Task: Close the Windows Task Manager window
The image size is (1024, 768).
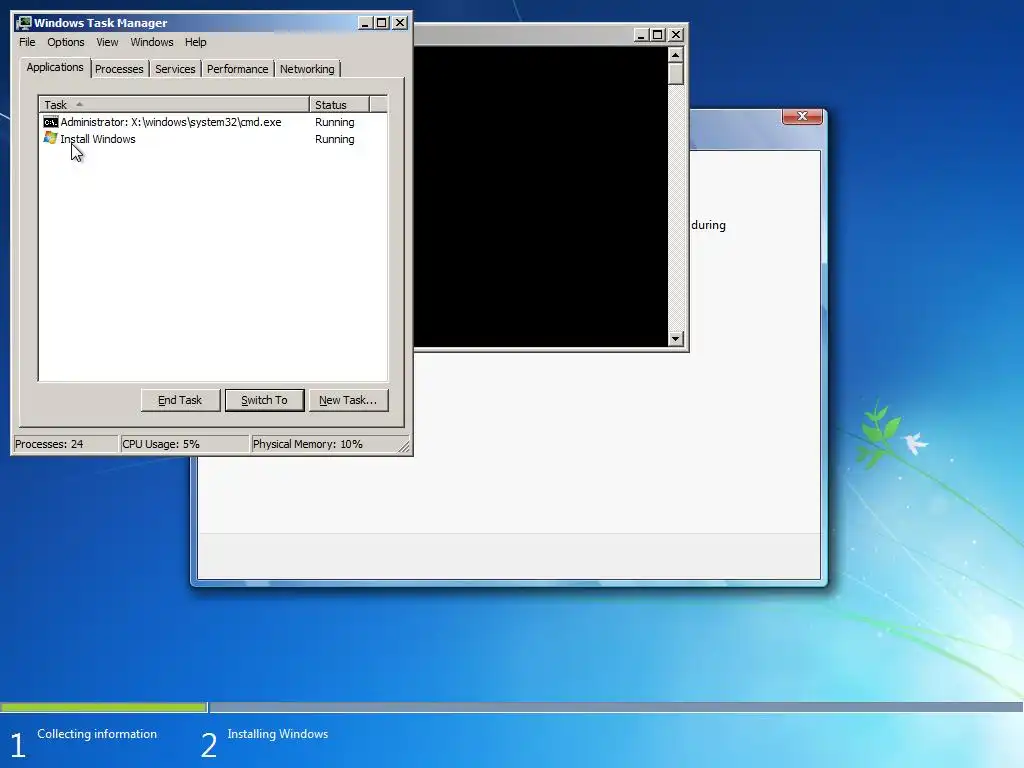Action: (400, 23)
